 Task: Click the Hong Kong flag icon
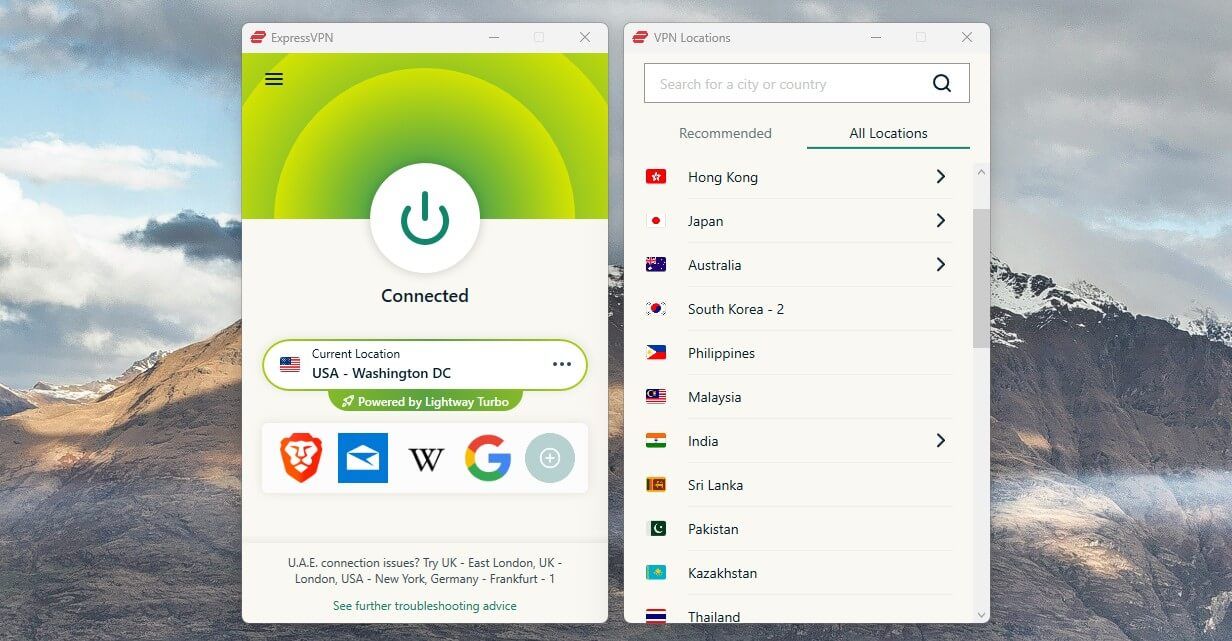(x=656, y=177)
